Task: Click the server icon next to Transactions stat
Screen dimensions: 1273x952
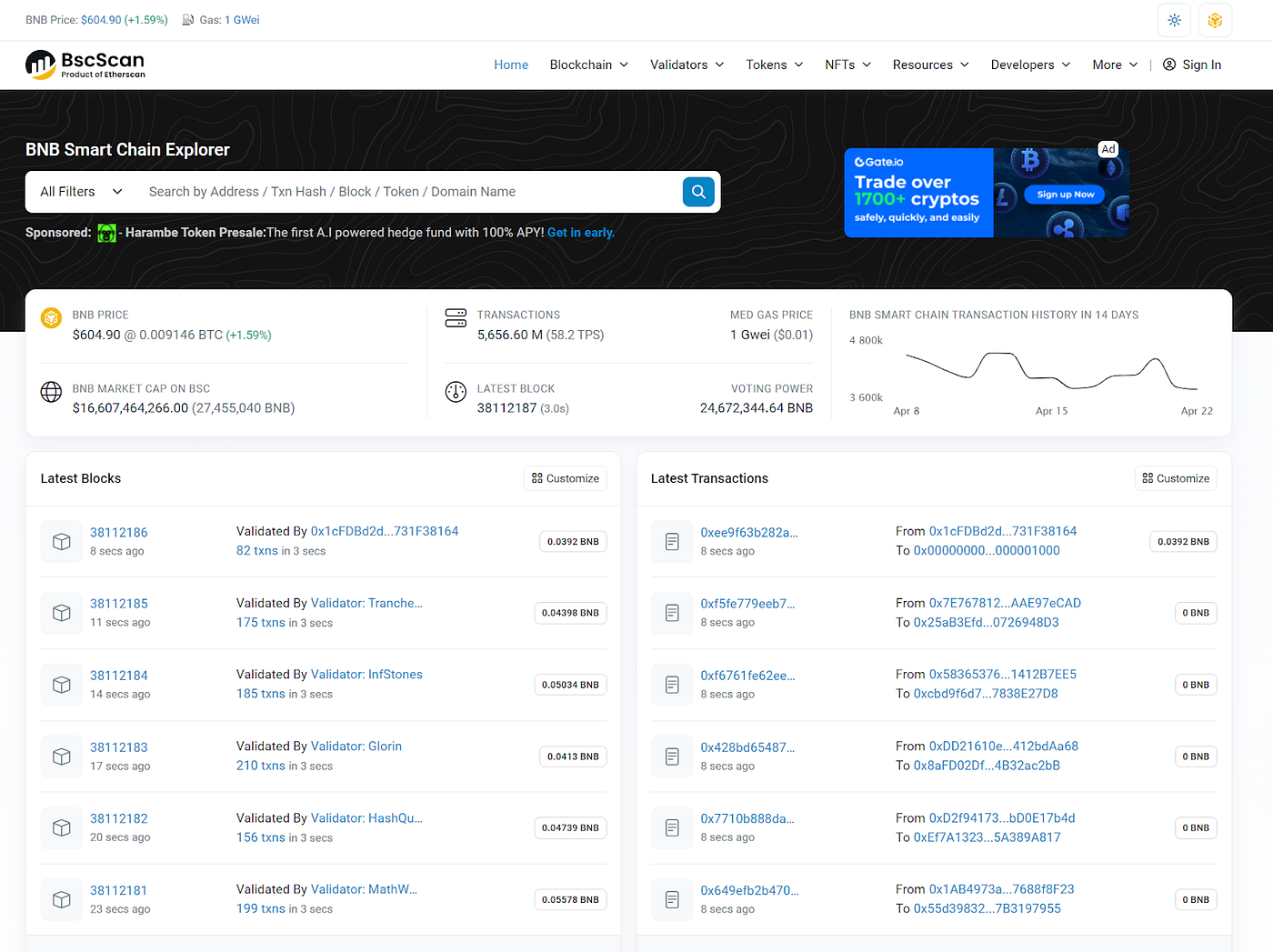Action: pos(456,317)
